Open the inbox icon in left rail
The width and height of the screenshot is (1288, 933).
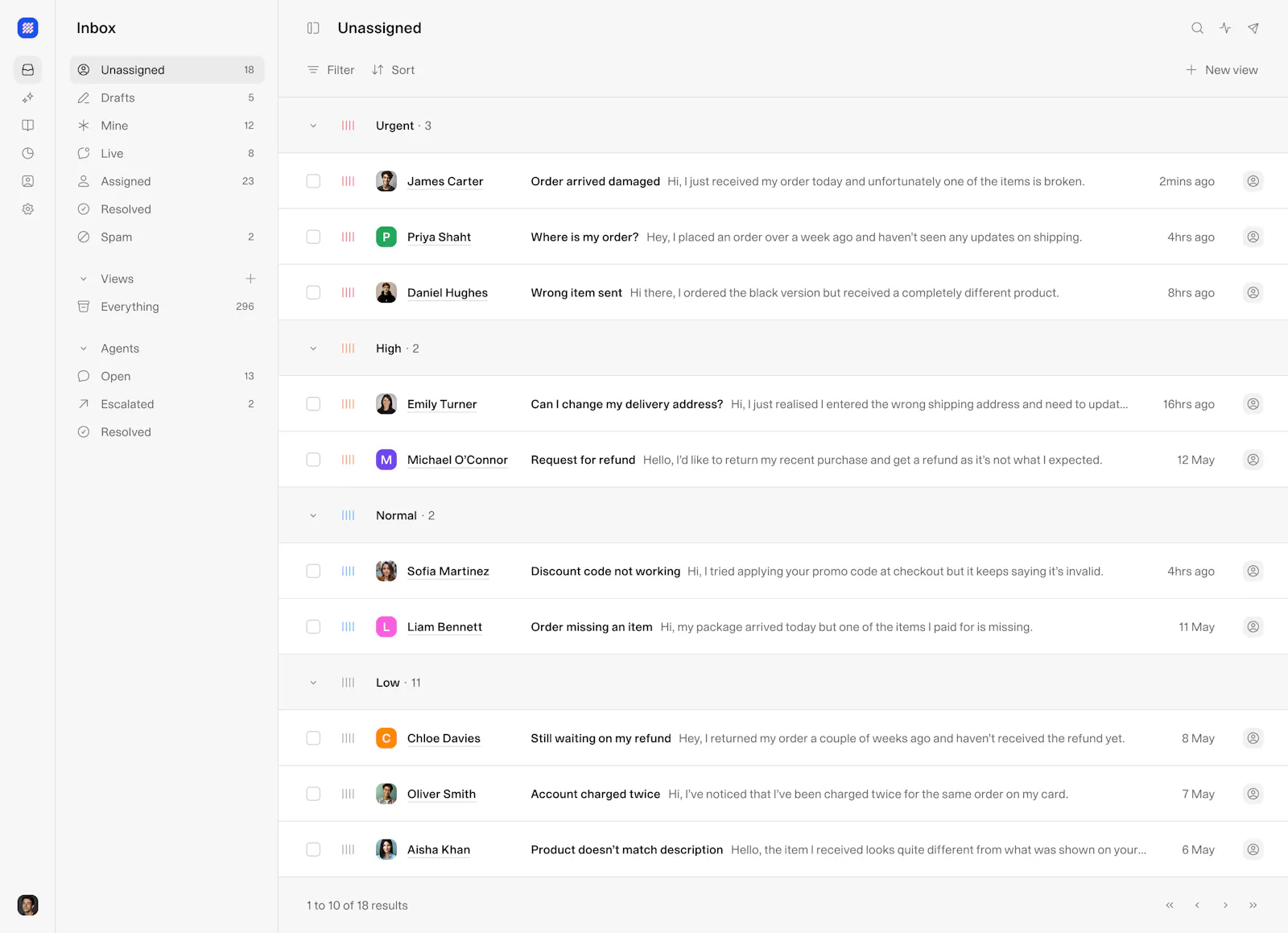(x=28, y=70)
